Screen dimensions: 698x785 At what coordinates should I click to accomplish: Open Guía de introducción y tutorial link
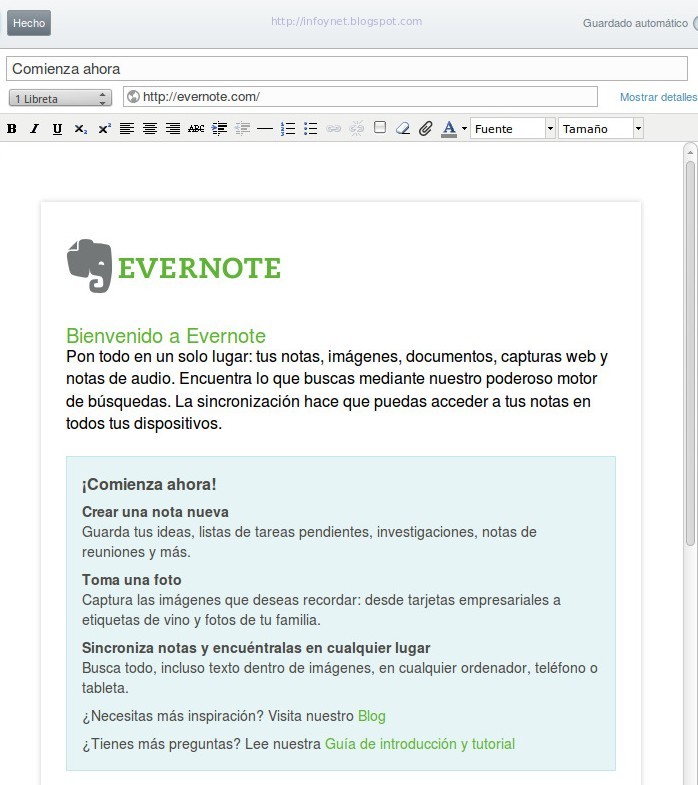[x=420, y=744]
